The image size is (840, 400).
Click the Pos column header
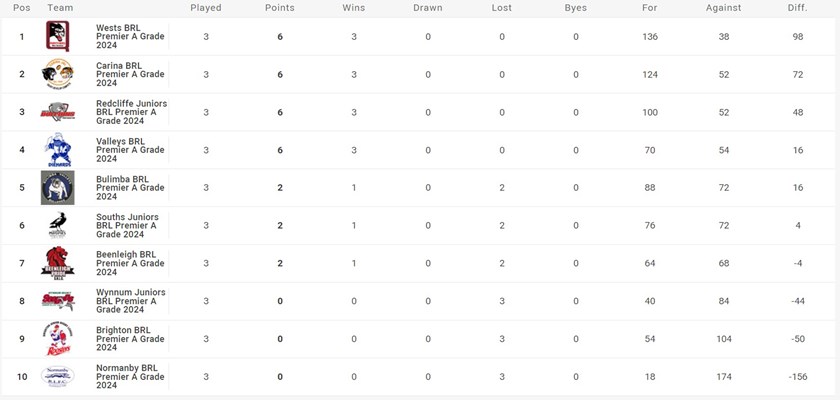(22, 8)
